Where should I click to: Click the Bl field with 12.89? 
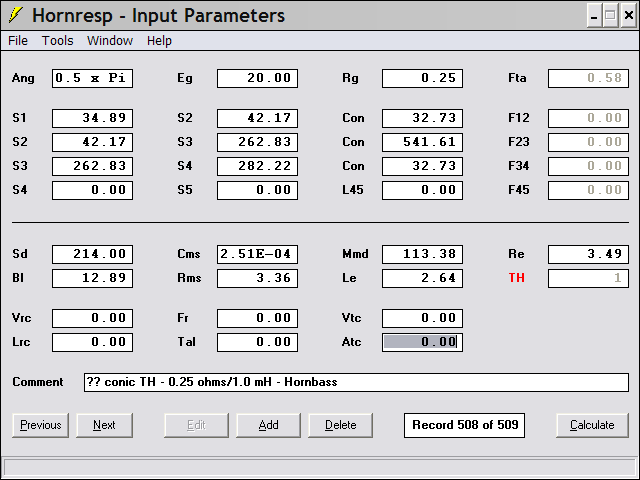point(92,278)
